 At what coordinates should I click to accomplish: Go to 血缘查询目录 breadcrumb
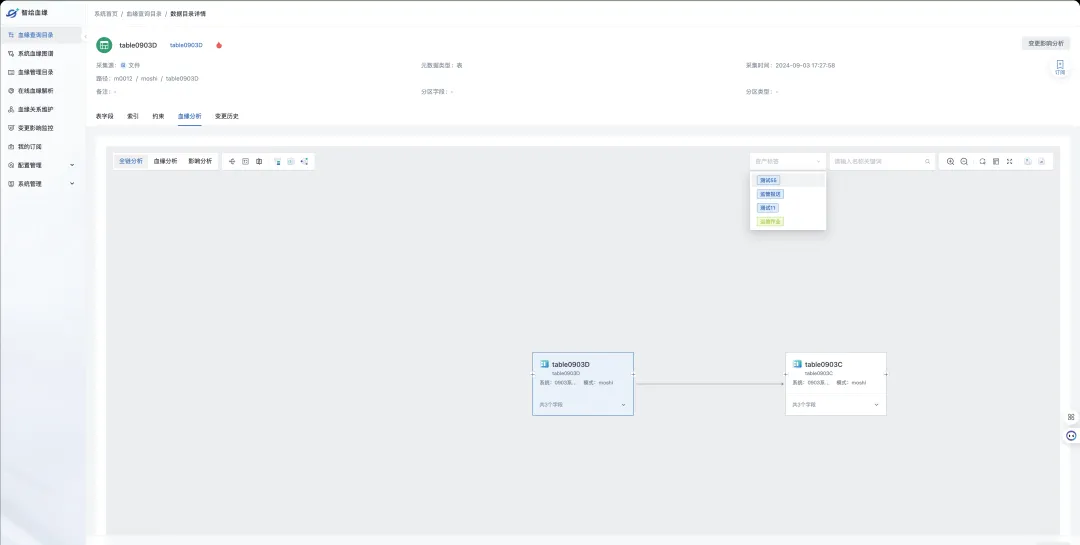coord(143,14)
